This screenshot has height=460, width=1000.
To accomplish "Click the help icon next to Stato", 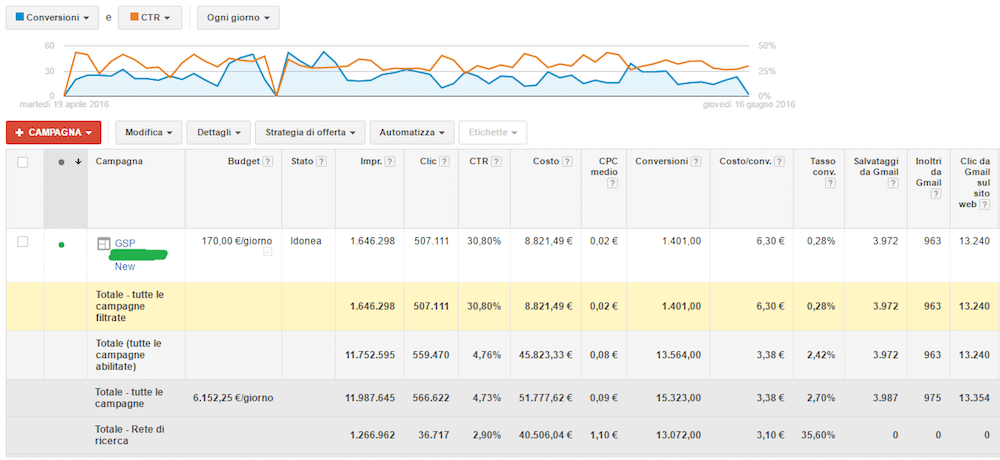I will [x=321, y=161].
